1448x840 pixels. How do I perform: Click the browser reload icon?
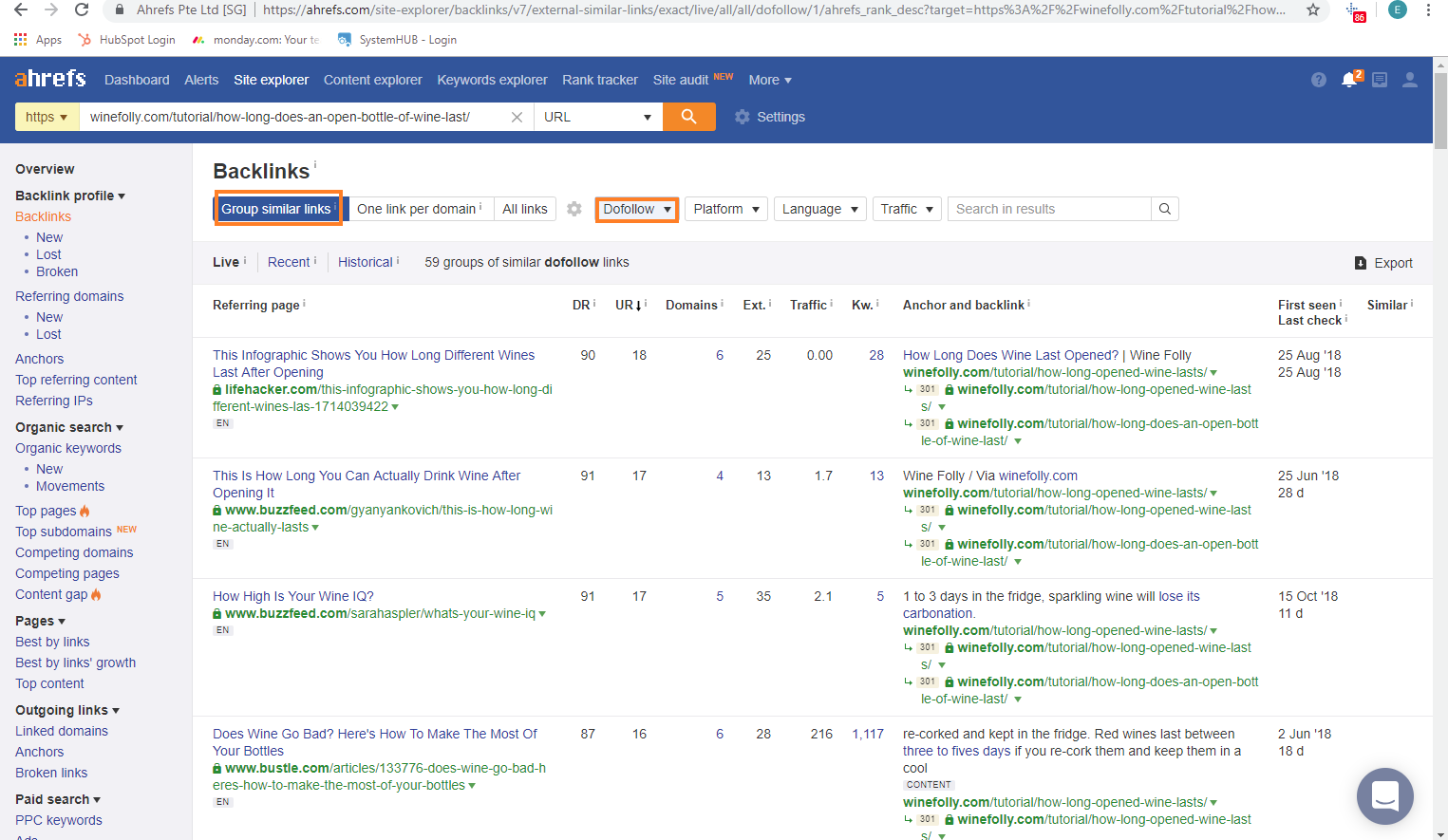click(x=82, y=9)
